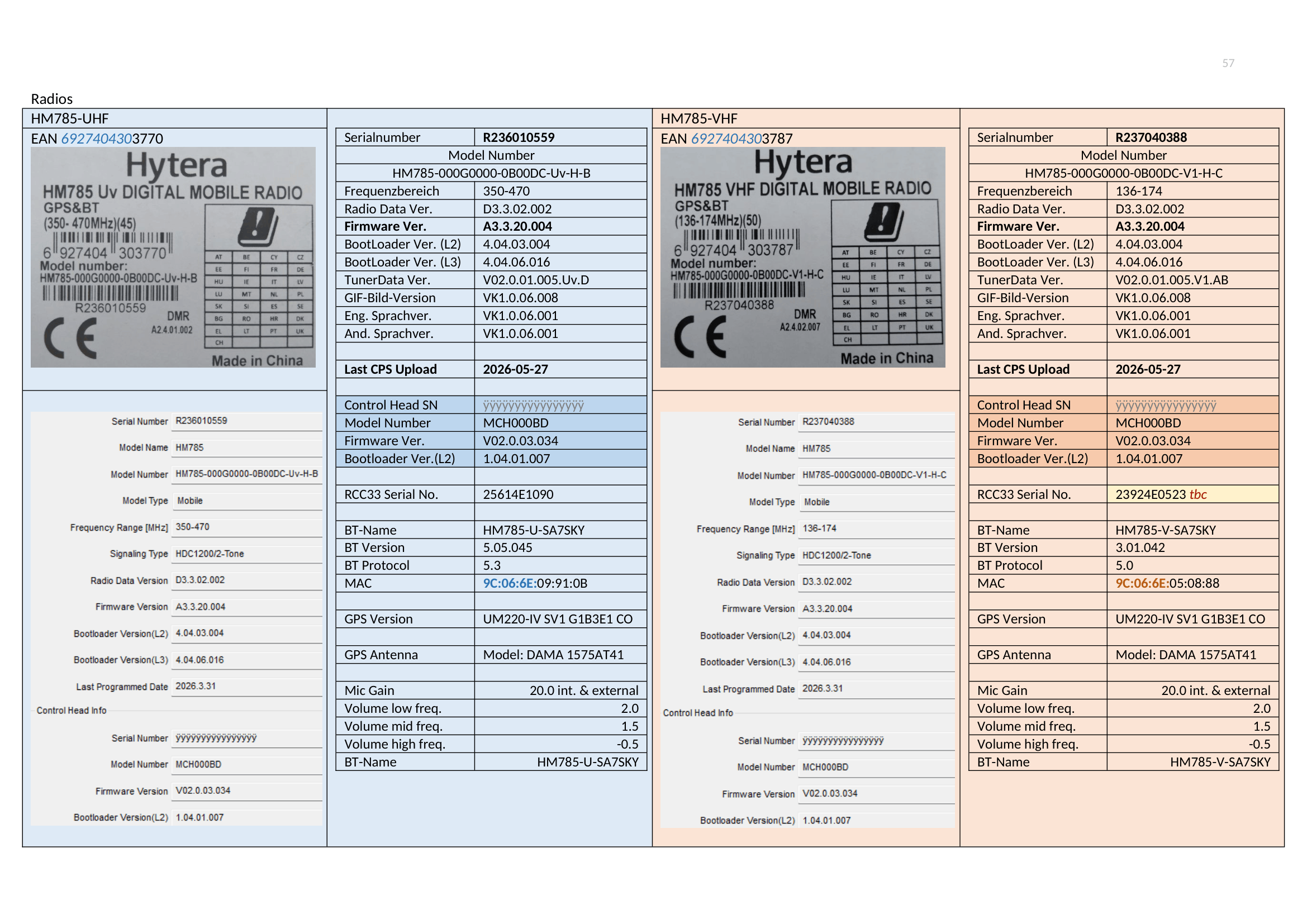Click UHF screenshot Serial Number field R236010559
This screenshot has width=1307, height=924.
[246, 421]
